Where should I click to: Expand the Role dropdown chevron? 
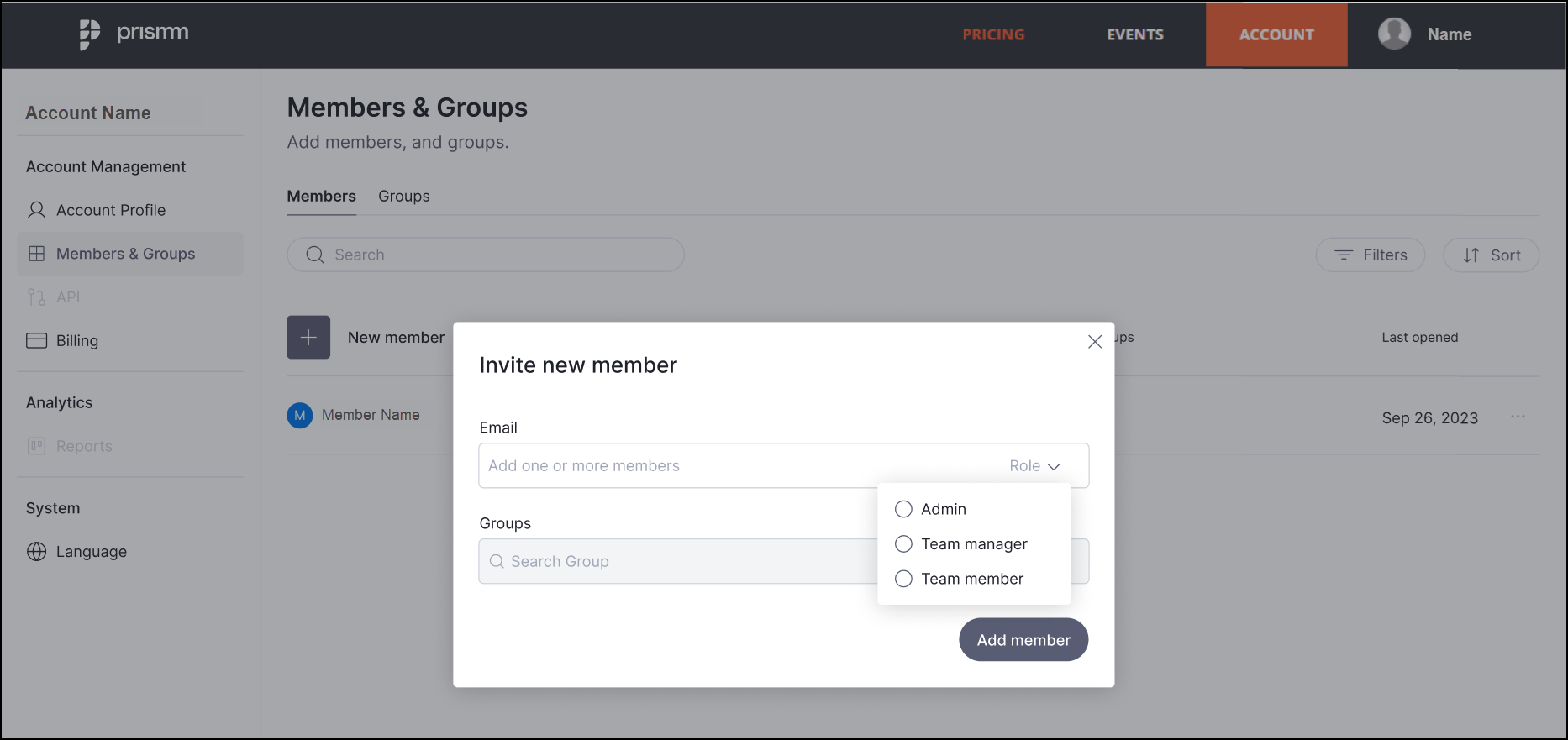click(x=1054, y=466)
